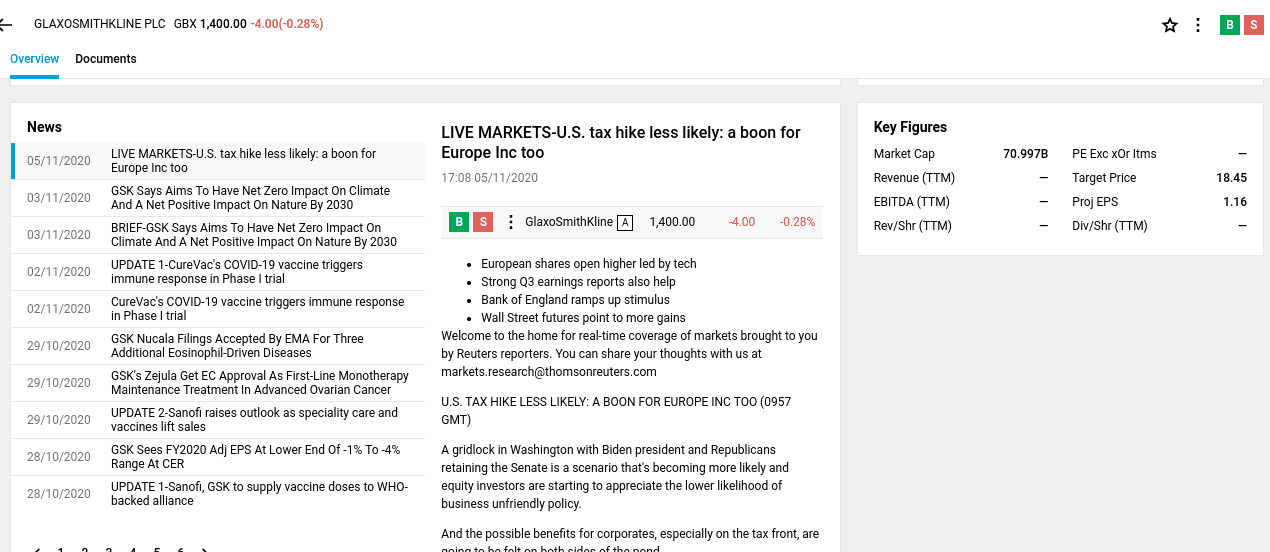Open 'UPDATE 1-Sanofi, GSK to supply vaccine doses' news
Image resolution: width=1270 pixels, height=552 pixels.
click(x=218, y=494)
